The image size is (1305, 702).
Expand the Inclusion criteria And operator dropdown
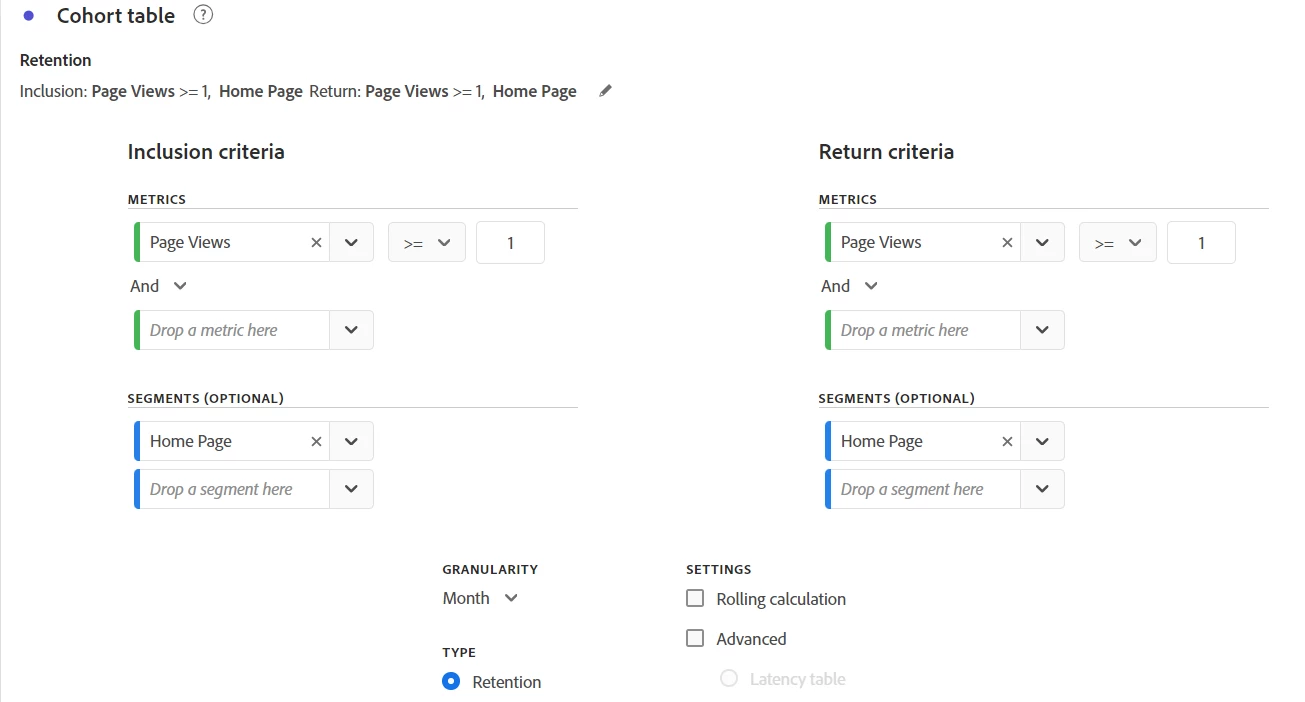[159, 286]
